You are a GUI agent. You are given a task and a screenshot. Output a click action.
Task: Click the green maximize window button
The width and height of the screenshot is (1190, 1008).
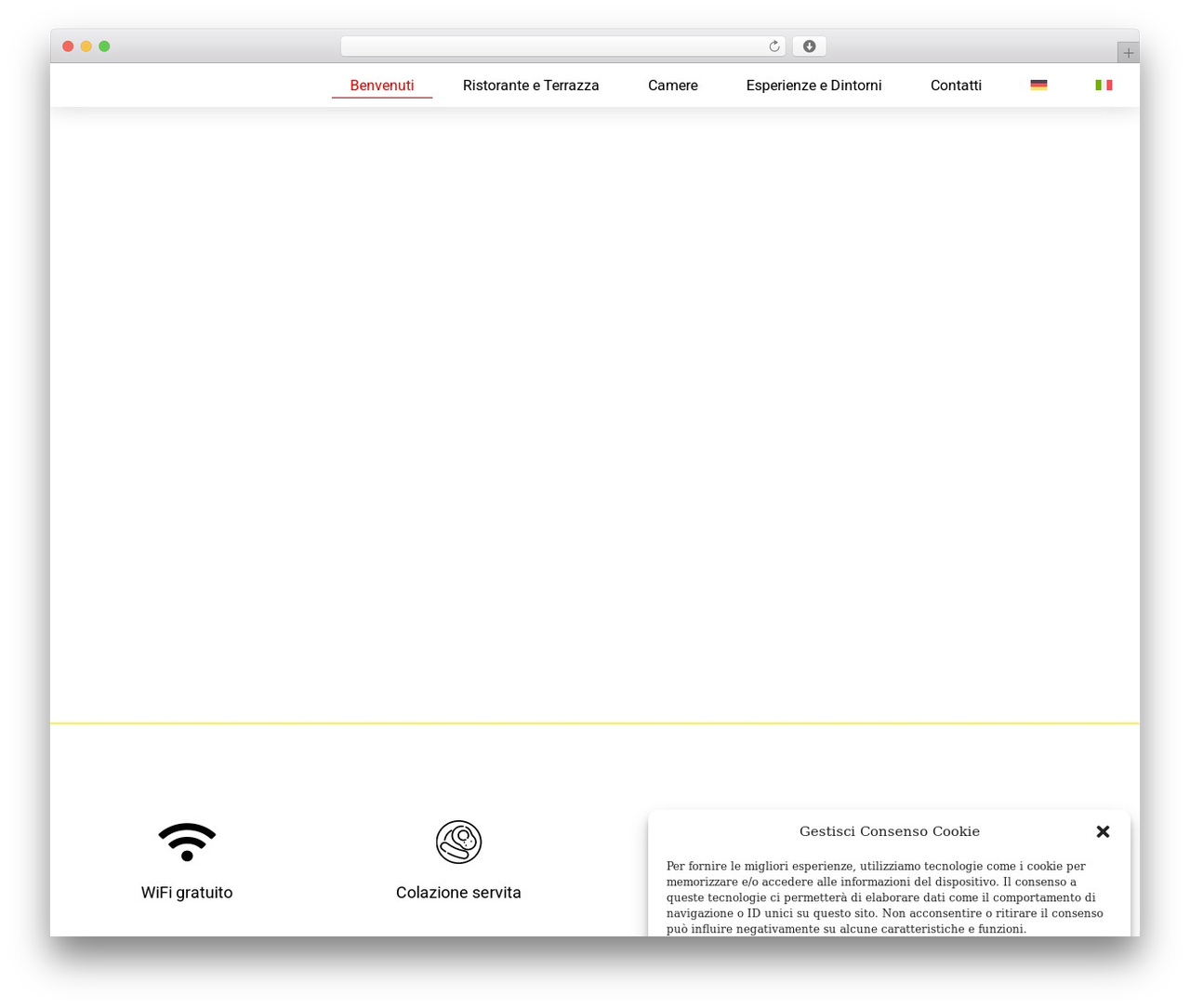104,46
